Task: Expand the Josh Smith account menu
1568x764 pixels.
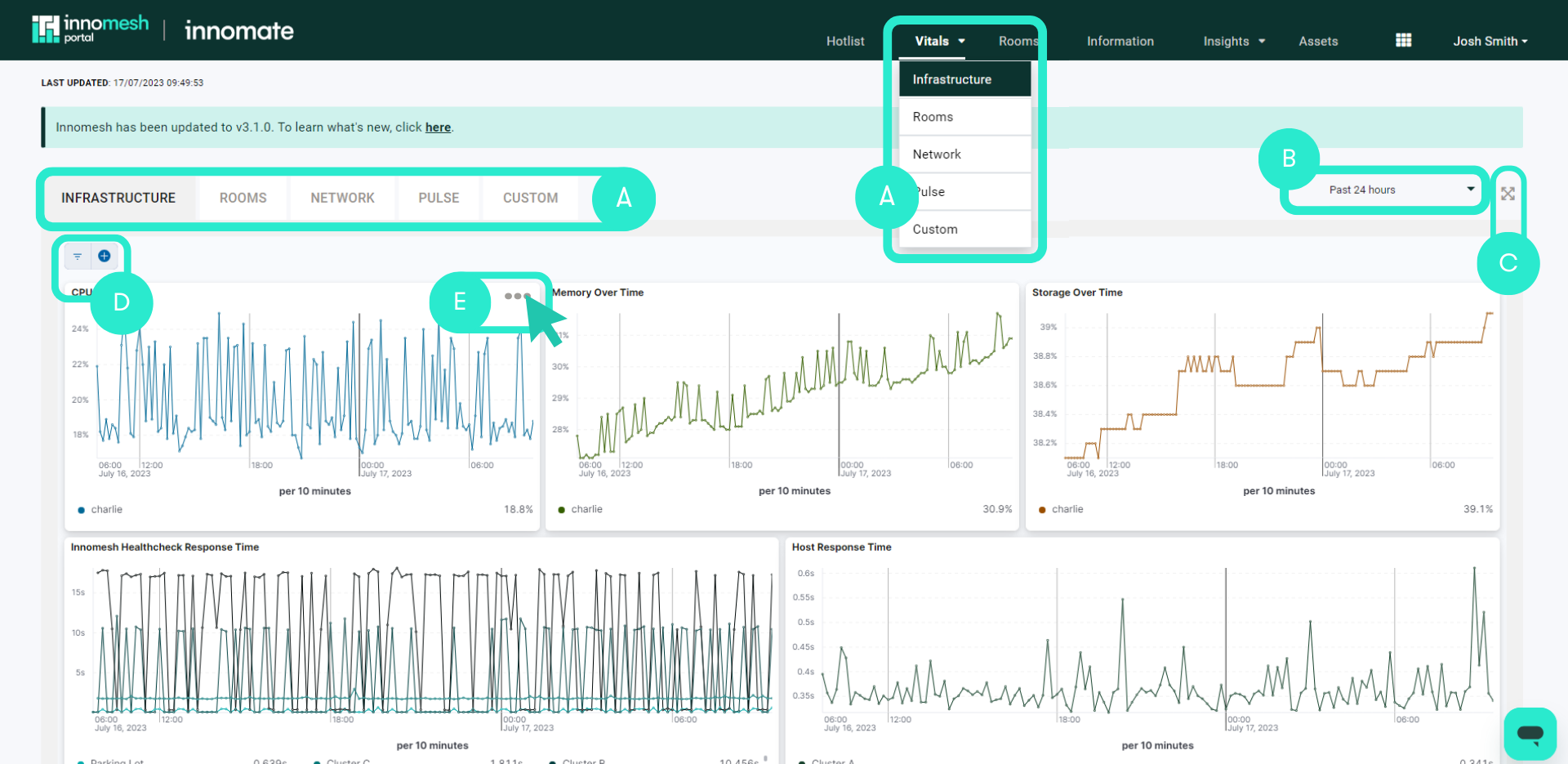Action: coord(1489,41)
